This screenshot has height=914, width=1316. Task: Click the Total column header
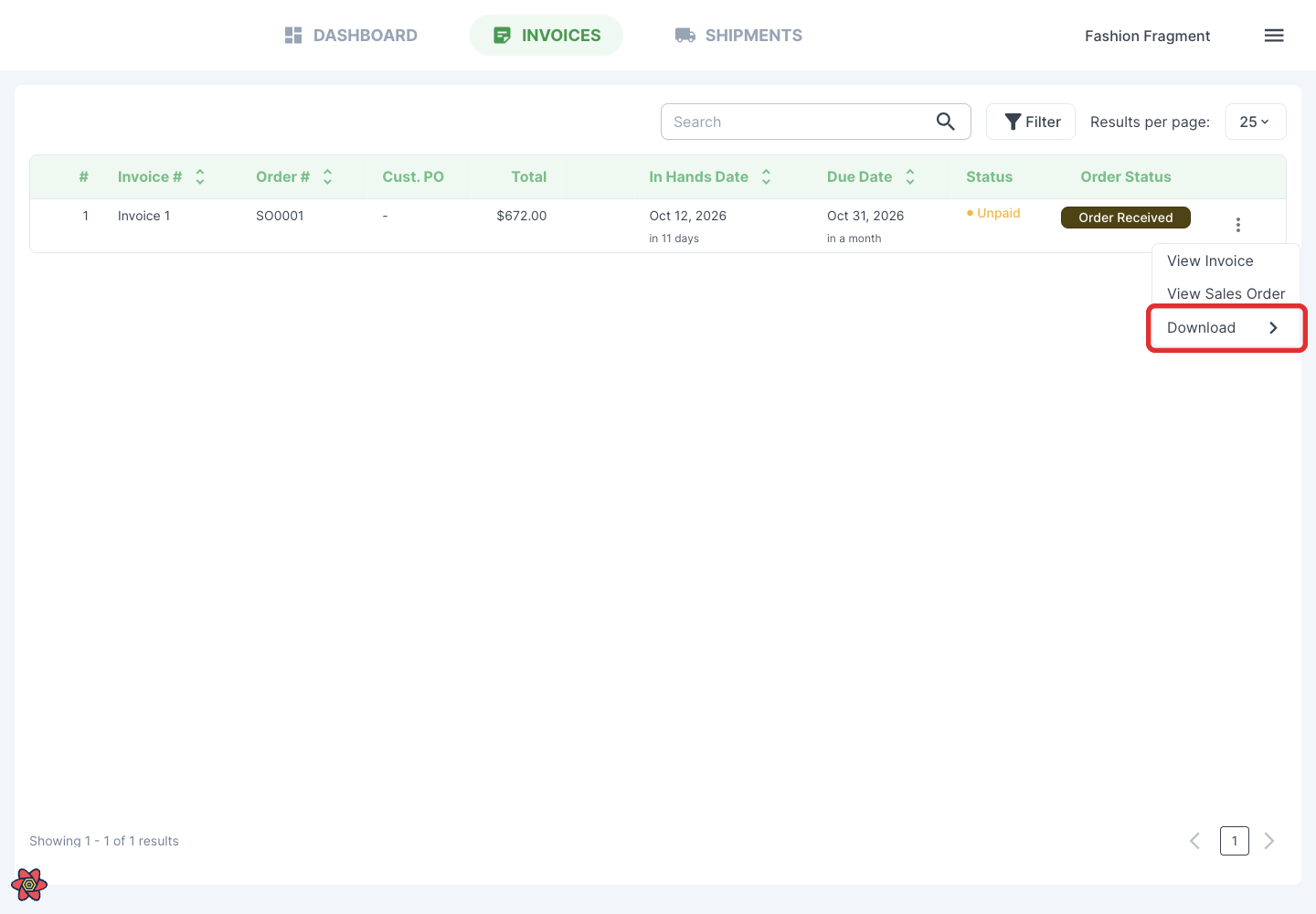click(529, 177)
